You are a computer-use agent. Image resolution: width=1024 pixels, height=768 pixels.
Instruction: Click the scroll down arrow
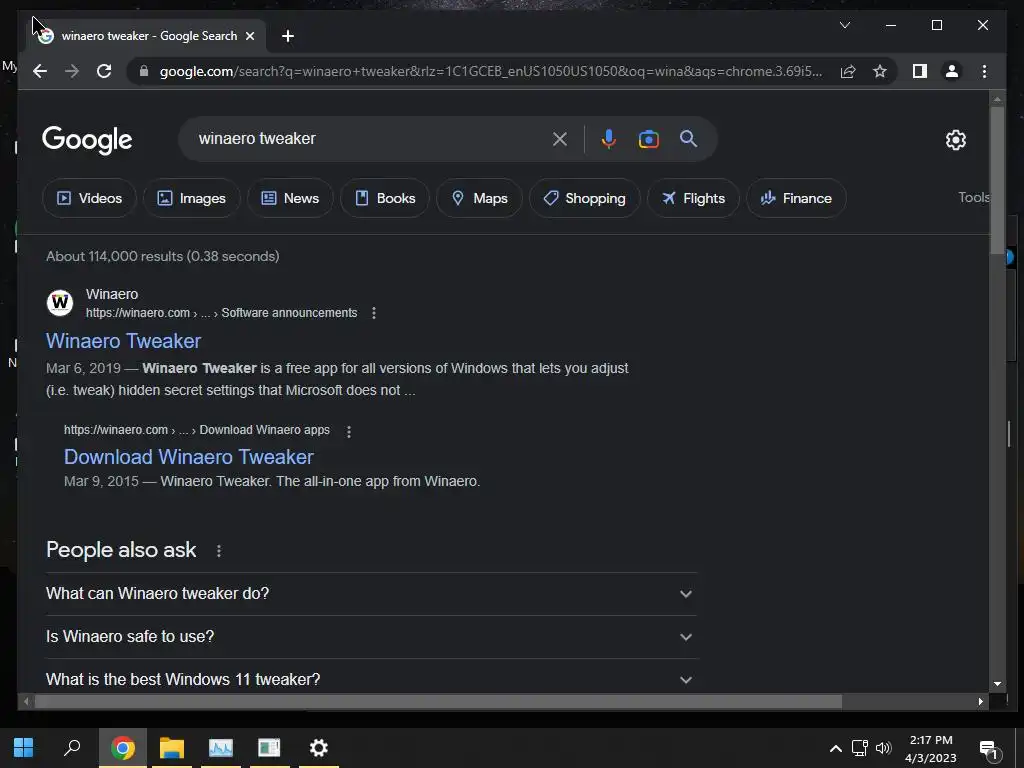(x=997, y=684)
